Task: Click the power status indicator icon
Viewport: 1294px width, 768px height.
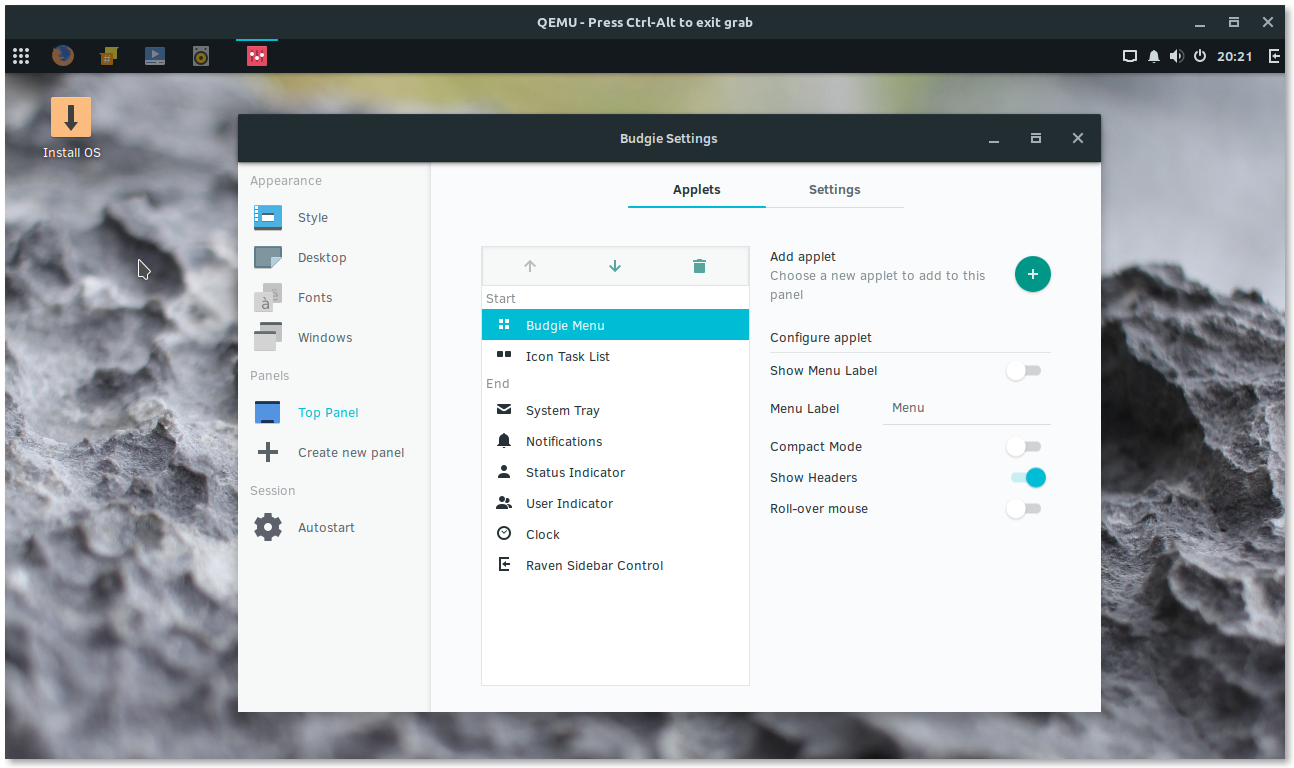Action: 1200,56
